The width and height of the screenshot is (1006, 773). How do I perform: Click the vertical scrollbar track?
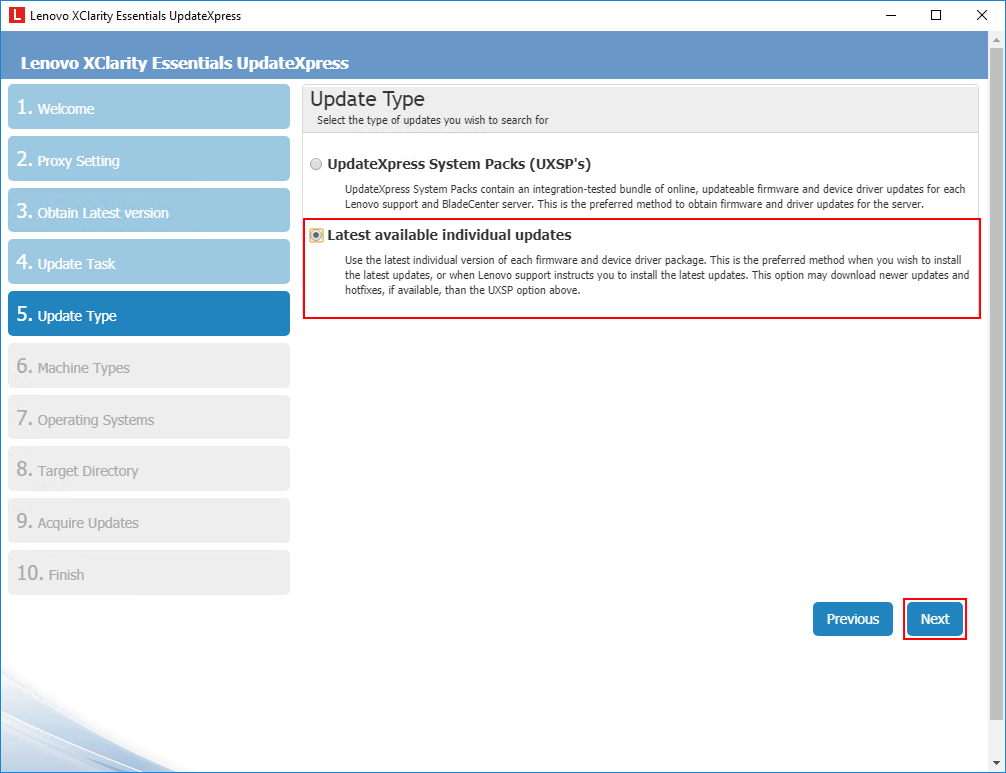point(996,401)
